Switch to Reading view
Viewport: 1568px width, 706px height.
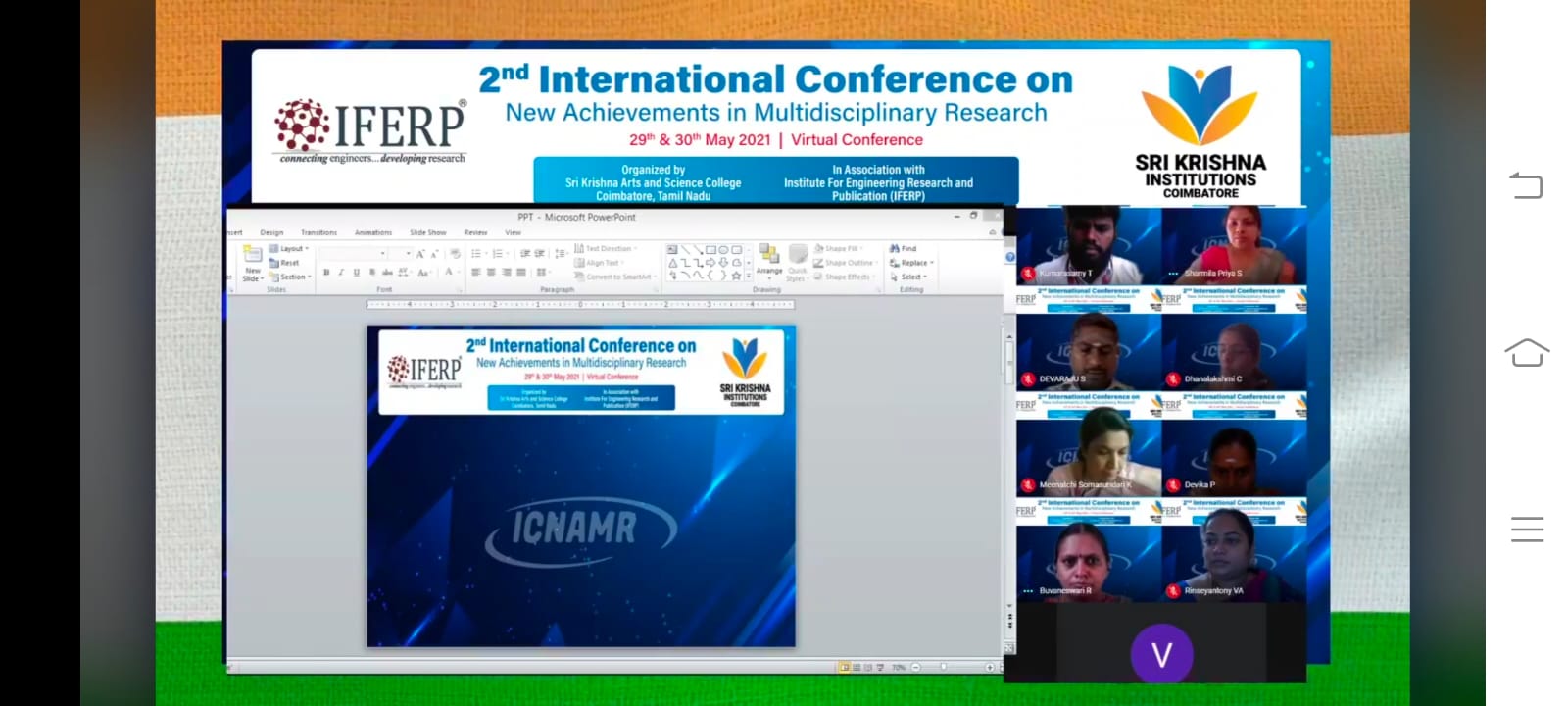tap(868, 667)
